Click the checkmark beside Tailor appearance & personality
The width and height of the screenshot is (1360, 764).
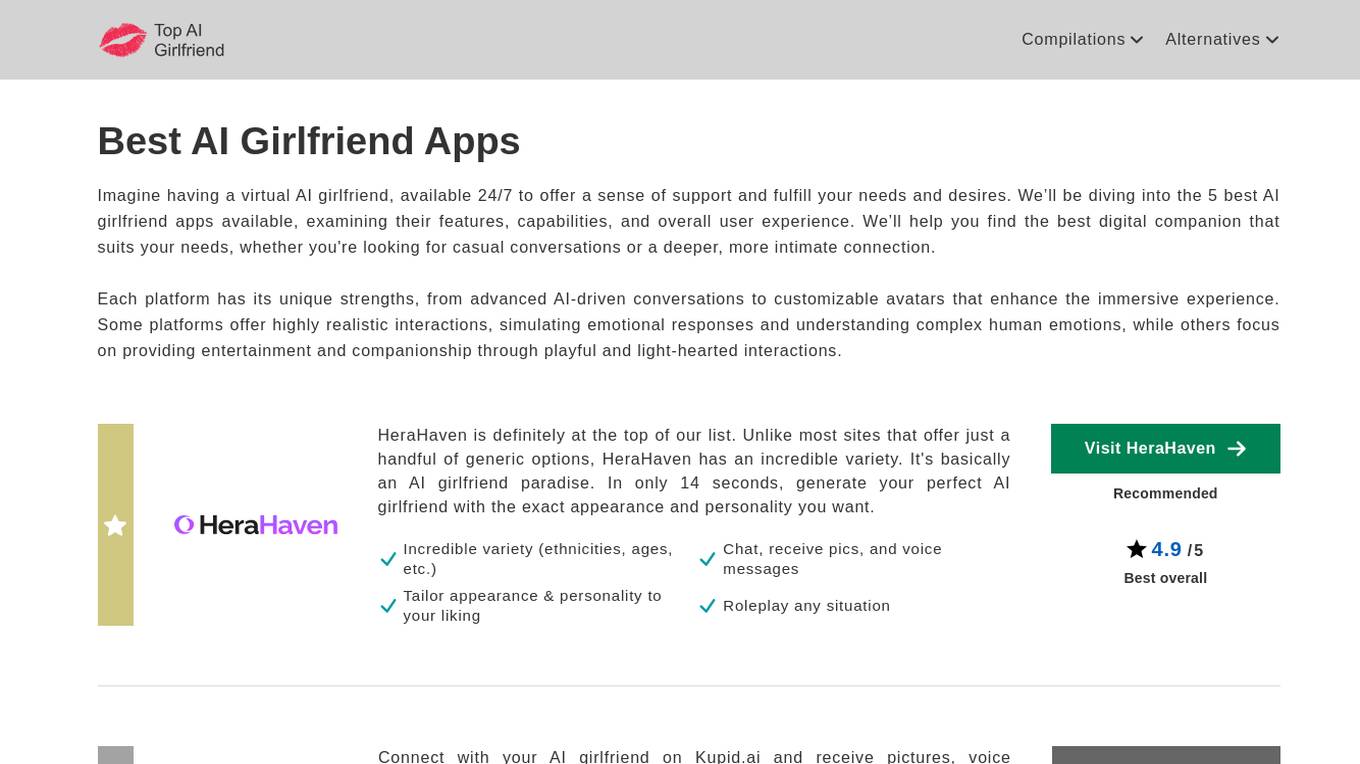(388, 606)
